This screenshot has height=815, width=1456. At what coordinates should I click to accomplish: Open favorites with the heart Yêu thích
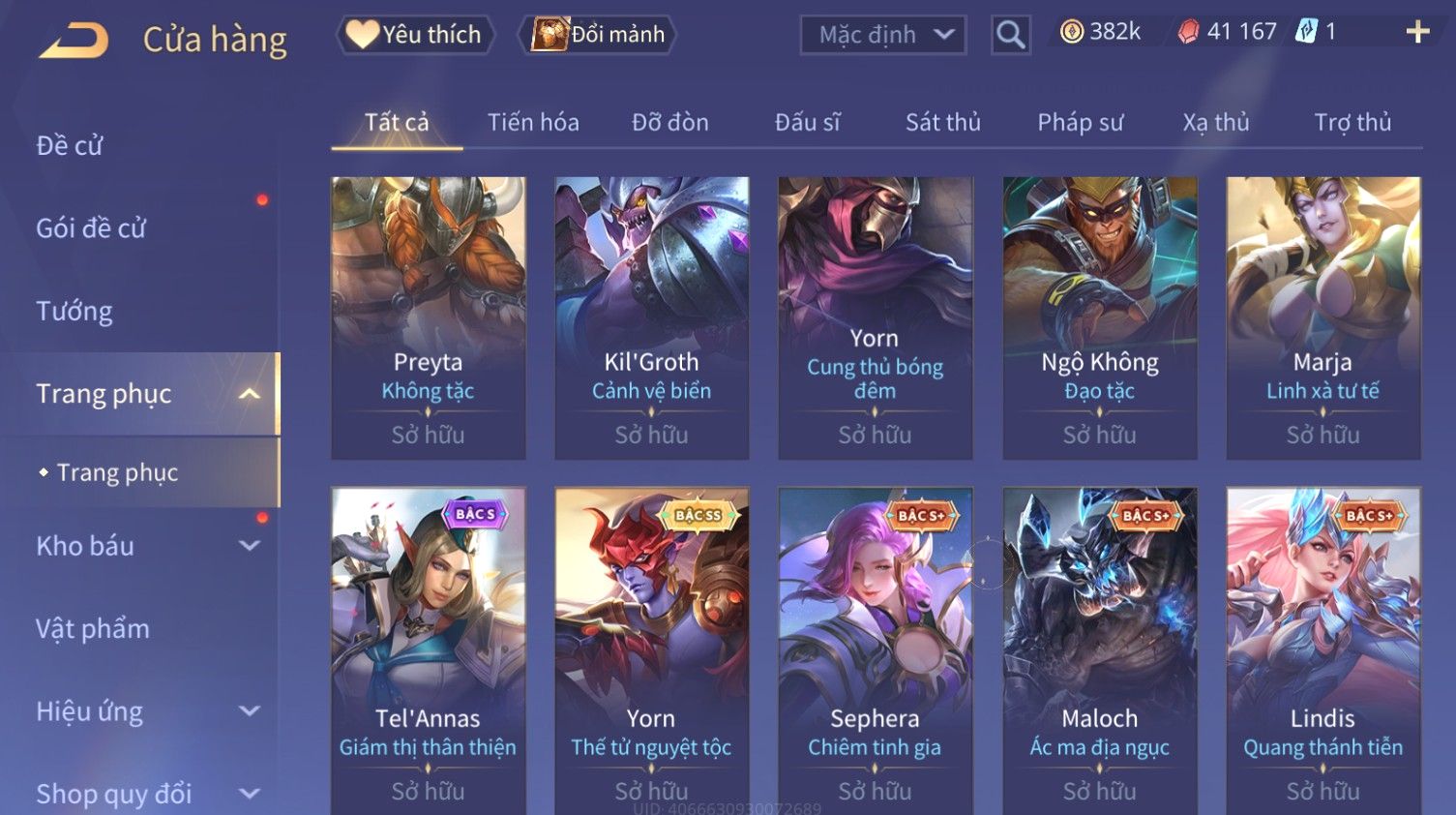[415, 35]
